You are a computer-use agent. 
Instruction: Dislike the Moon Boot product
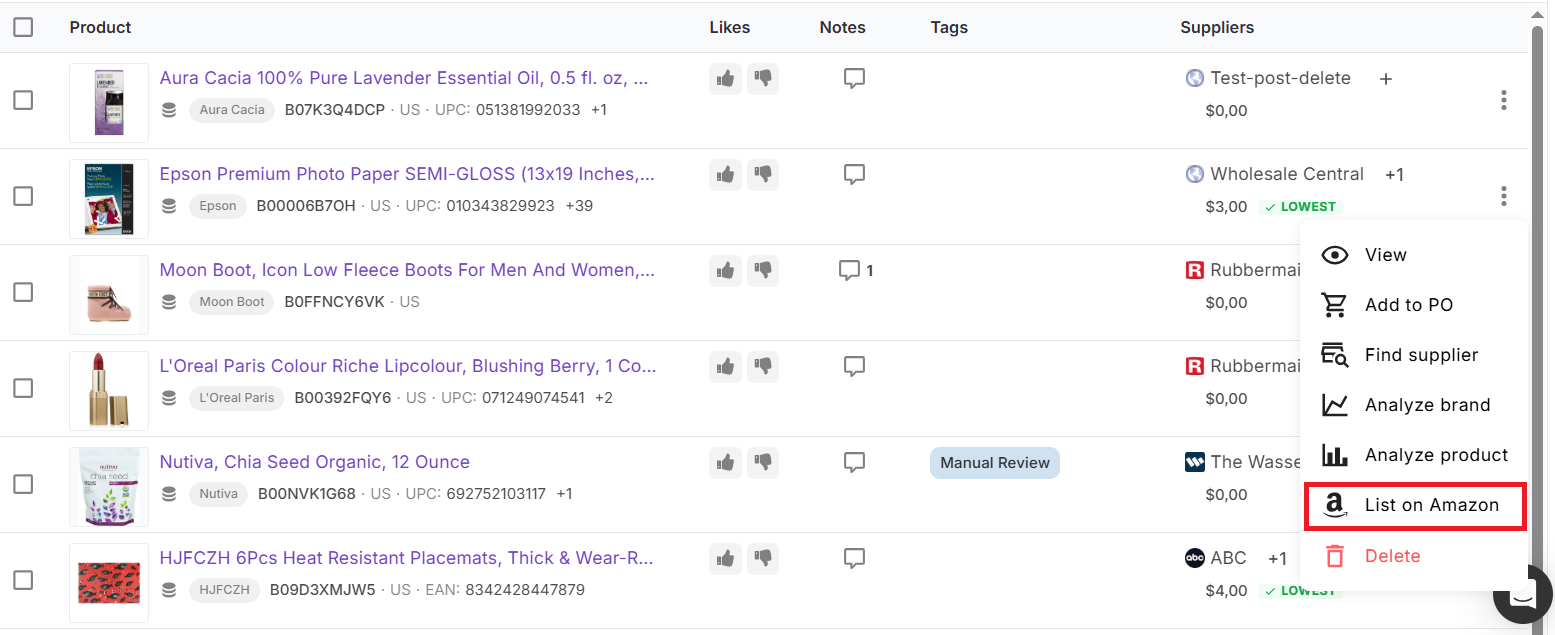pyautogui.click(x=763, y=271)
